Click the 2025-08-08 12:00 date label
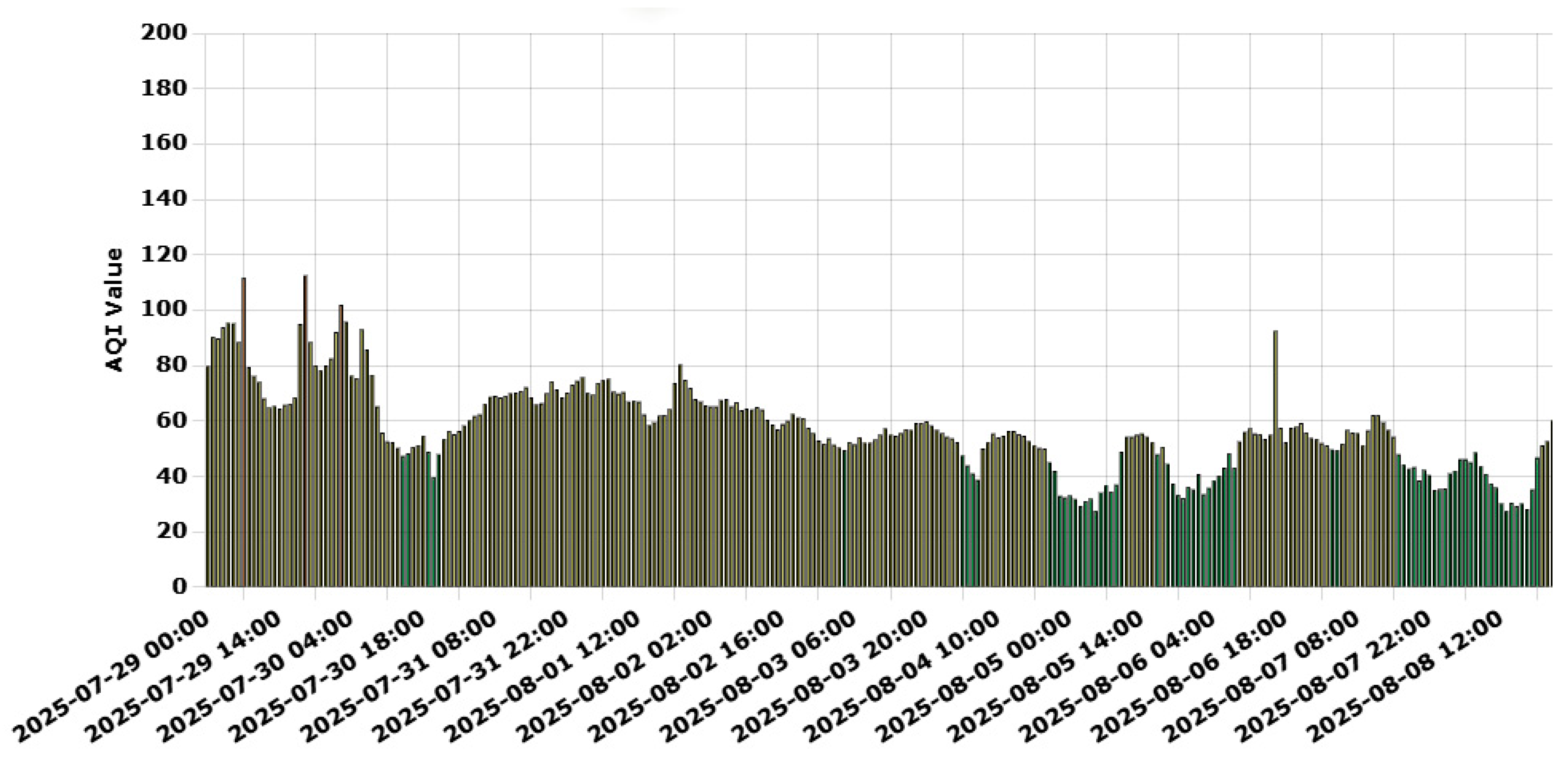This screenshot has height=760, width=1568. pyautogui.click(x=1404, y=676)
